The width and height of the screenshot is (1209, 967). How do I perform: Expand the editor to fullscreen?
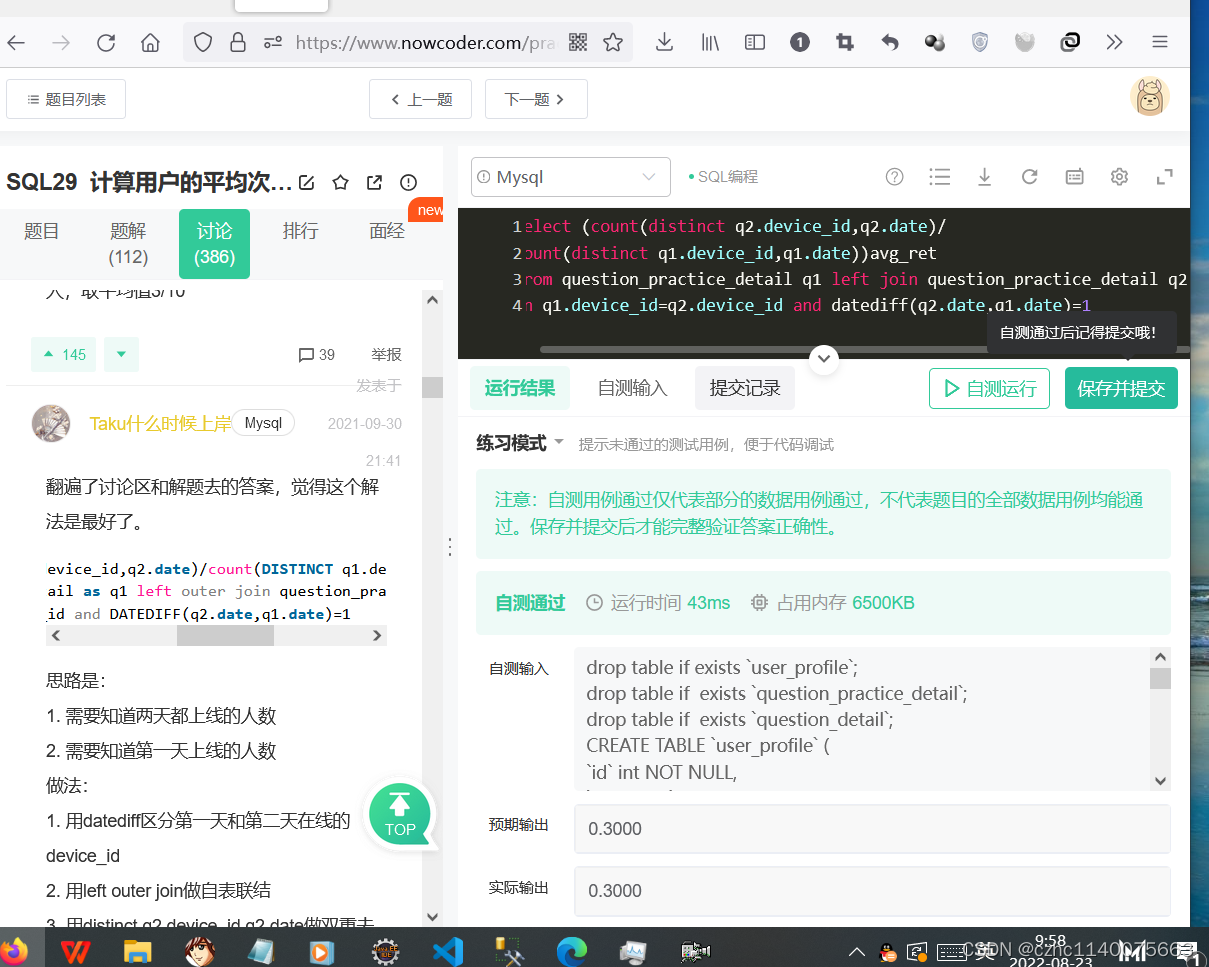point(1163,176)
